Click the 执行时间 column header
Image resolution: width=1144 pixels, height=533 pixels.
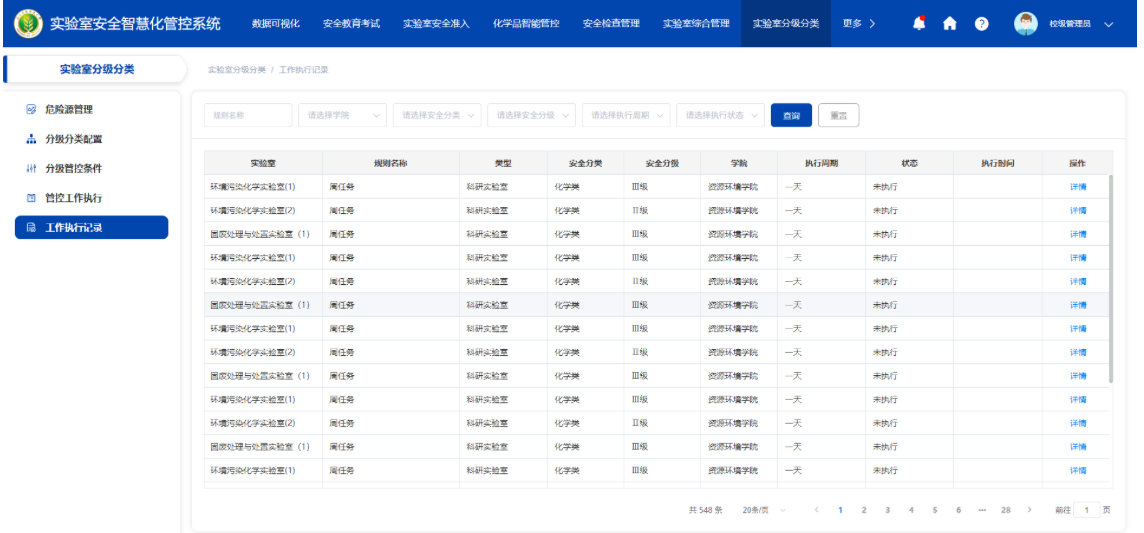pyautogui.click(x=997, y=163)
